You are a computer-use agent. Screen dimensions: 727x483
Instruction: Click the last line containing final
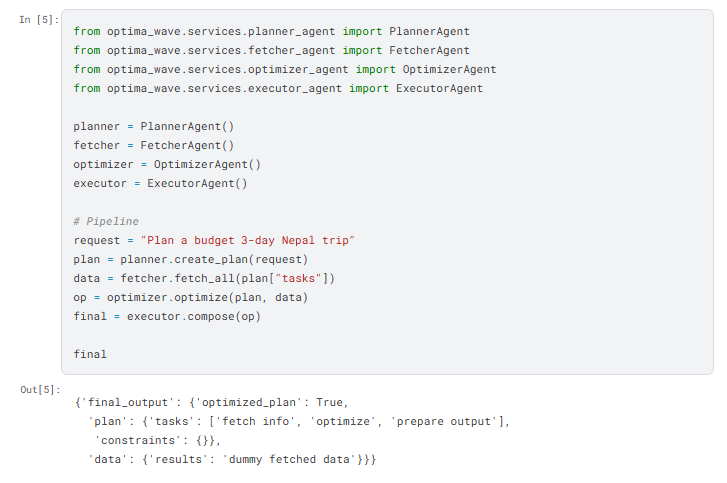[x=90, y=354]
